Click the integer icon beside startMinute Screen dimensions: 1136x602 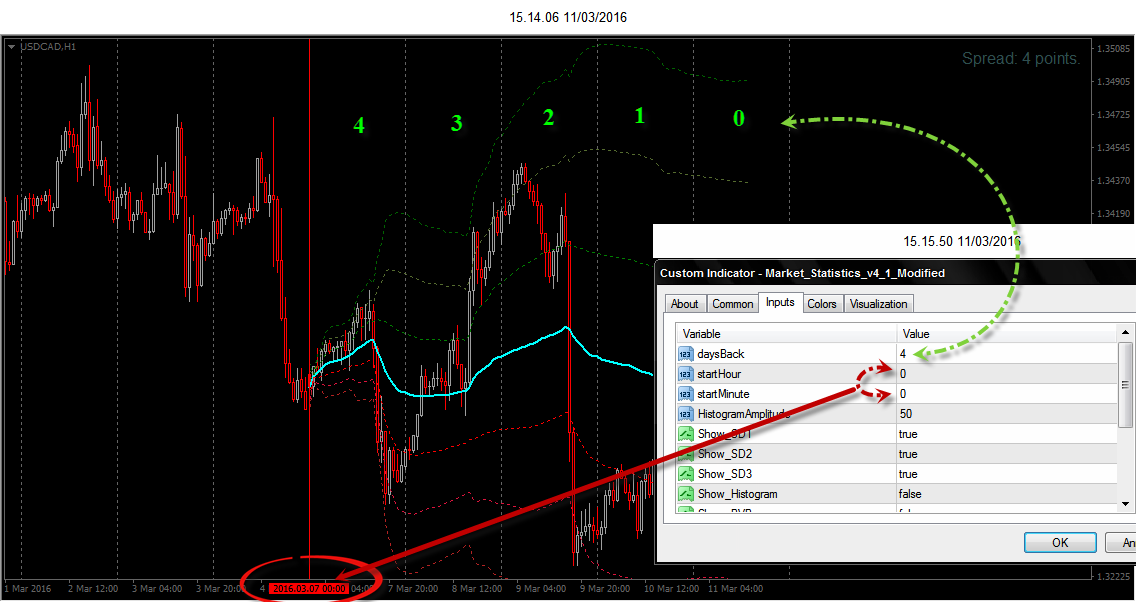[x=685, y=394]
